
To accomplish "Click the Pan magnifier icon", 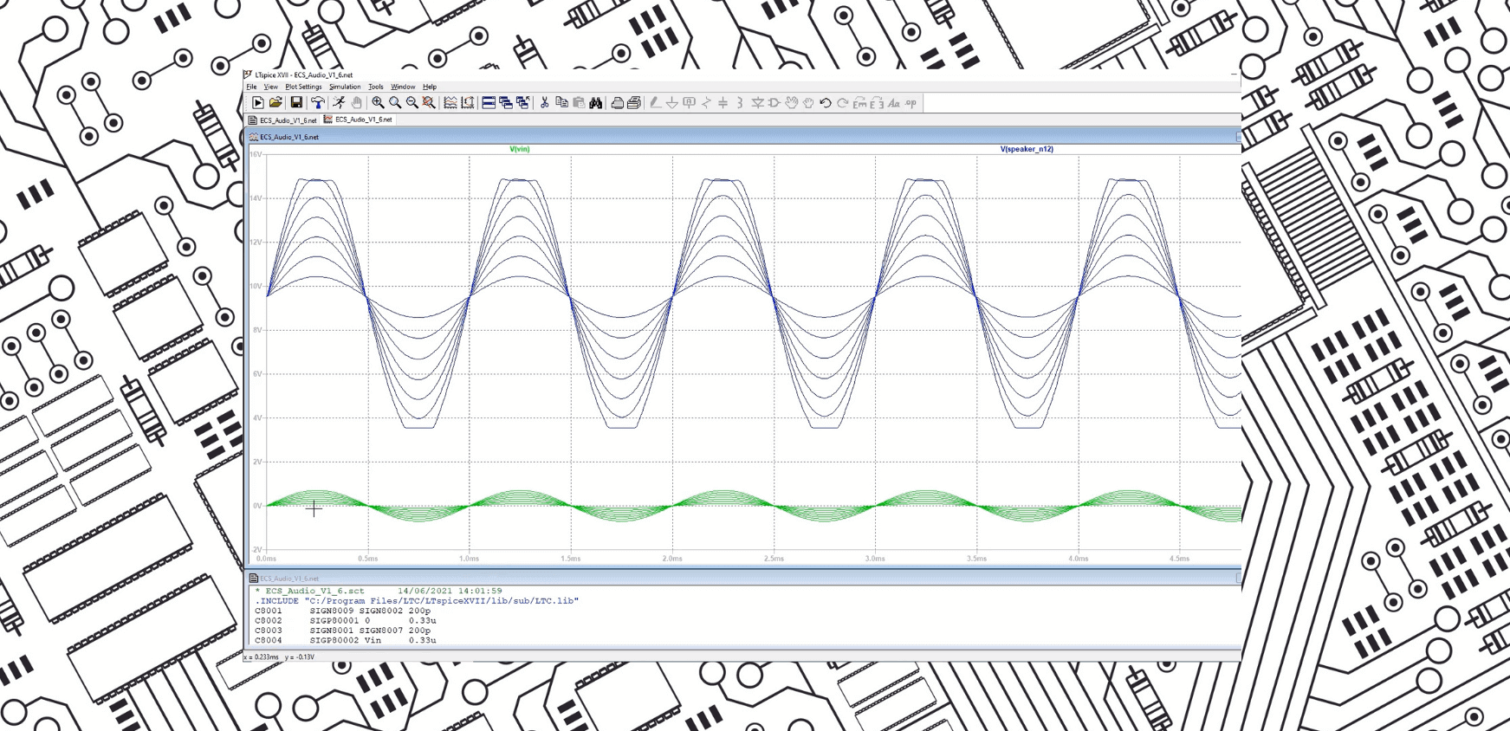I will [395, 102].
